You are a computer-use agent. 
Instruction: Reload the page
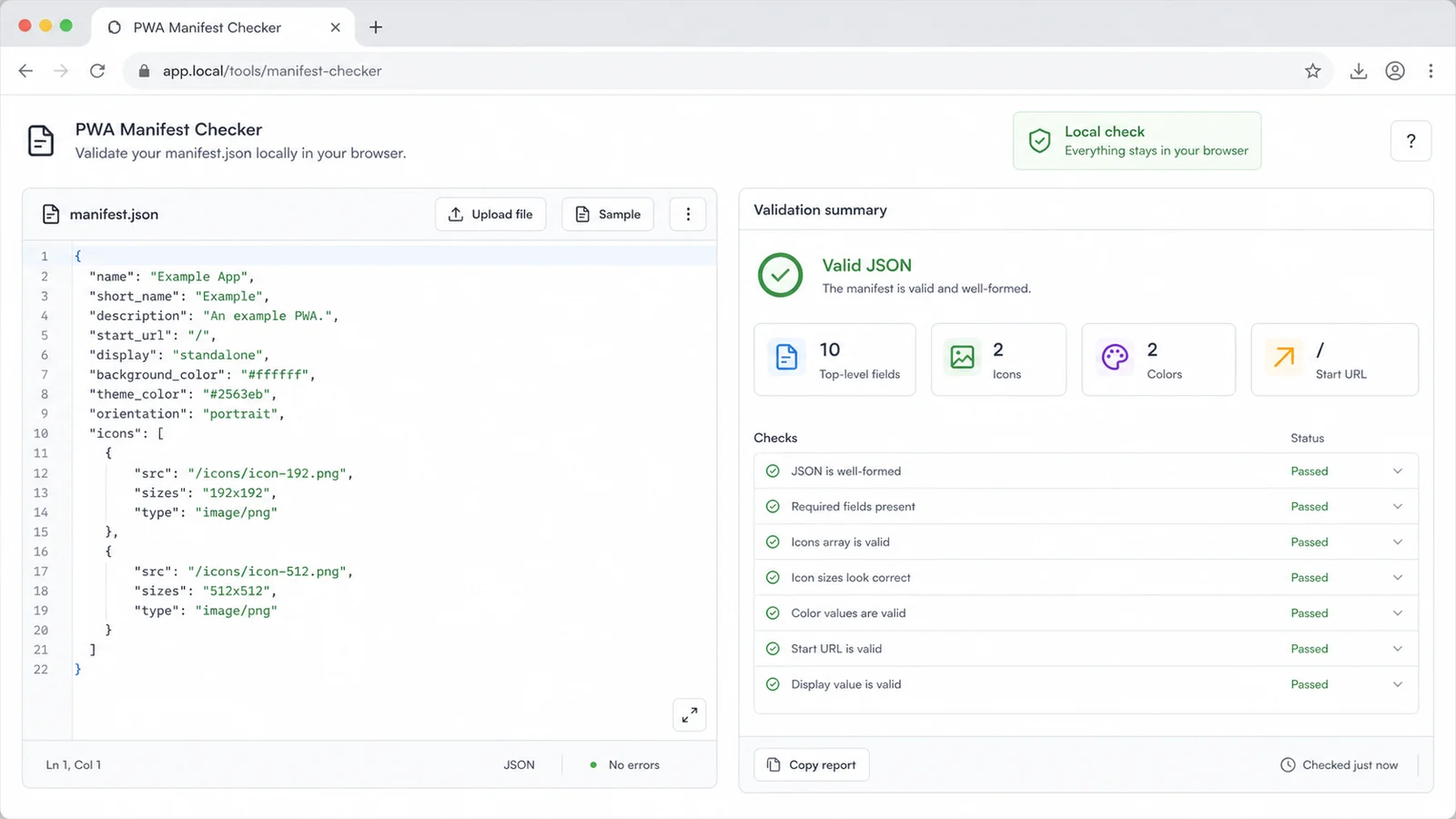point(97,71)
